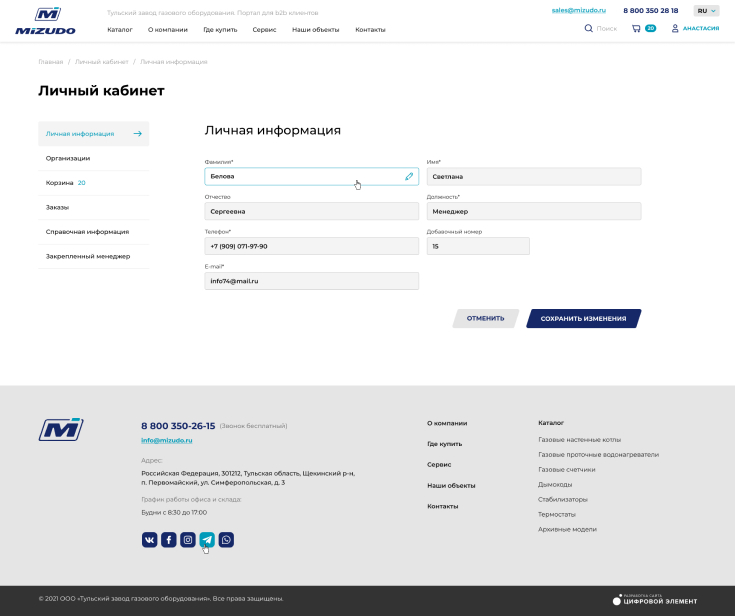This screenshot has width=735, height=616.
Task: Open Закрепленный менеджер sidebar item
Action: point(88,256)
